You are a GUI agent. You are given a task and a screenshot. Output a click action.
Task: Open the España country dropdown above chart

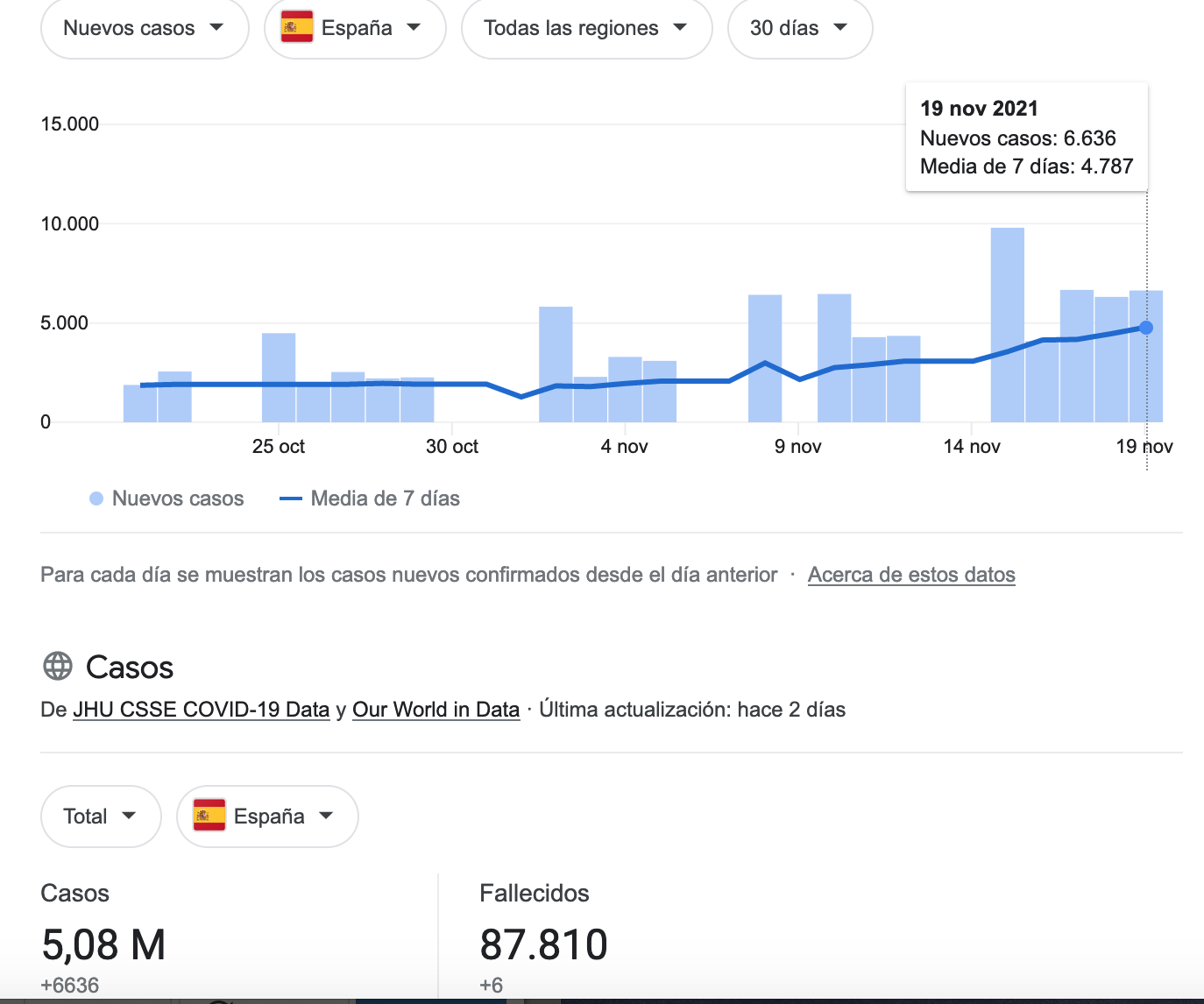[355, 28]
